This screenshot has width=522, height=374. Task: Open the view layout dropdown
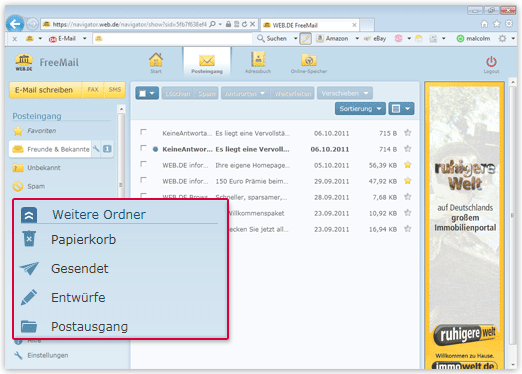pyautogui.click(x=401, y=109)
